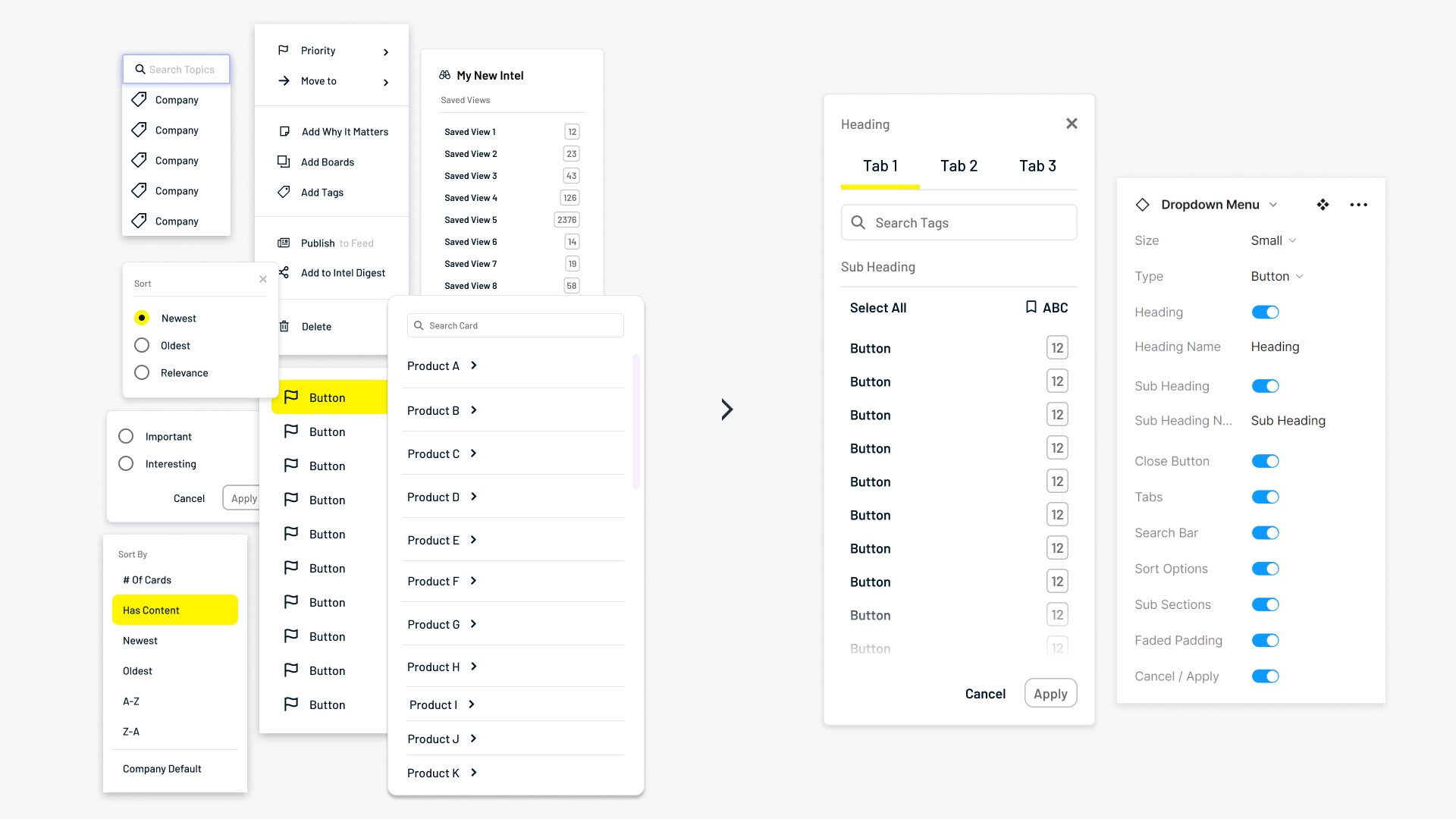This screenshot has height=819, width=1456.
Task: Select Has Content sort option
Action: 175,610
